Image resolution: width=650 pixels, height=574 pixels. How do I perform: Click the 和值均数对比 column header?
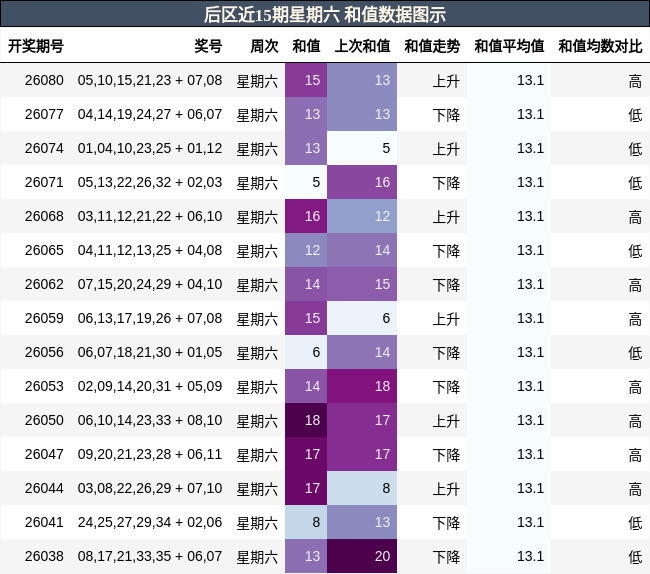600,46
